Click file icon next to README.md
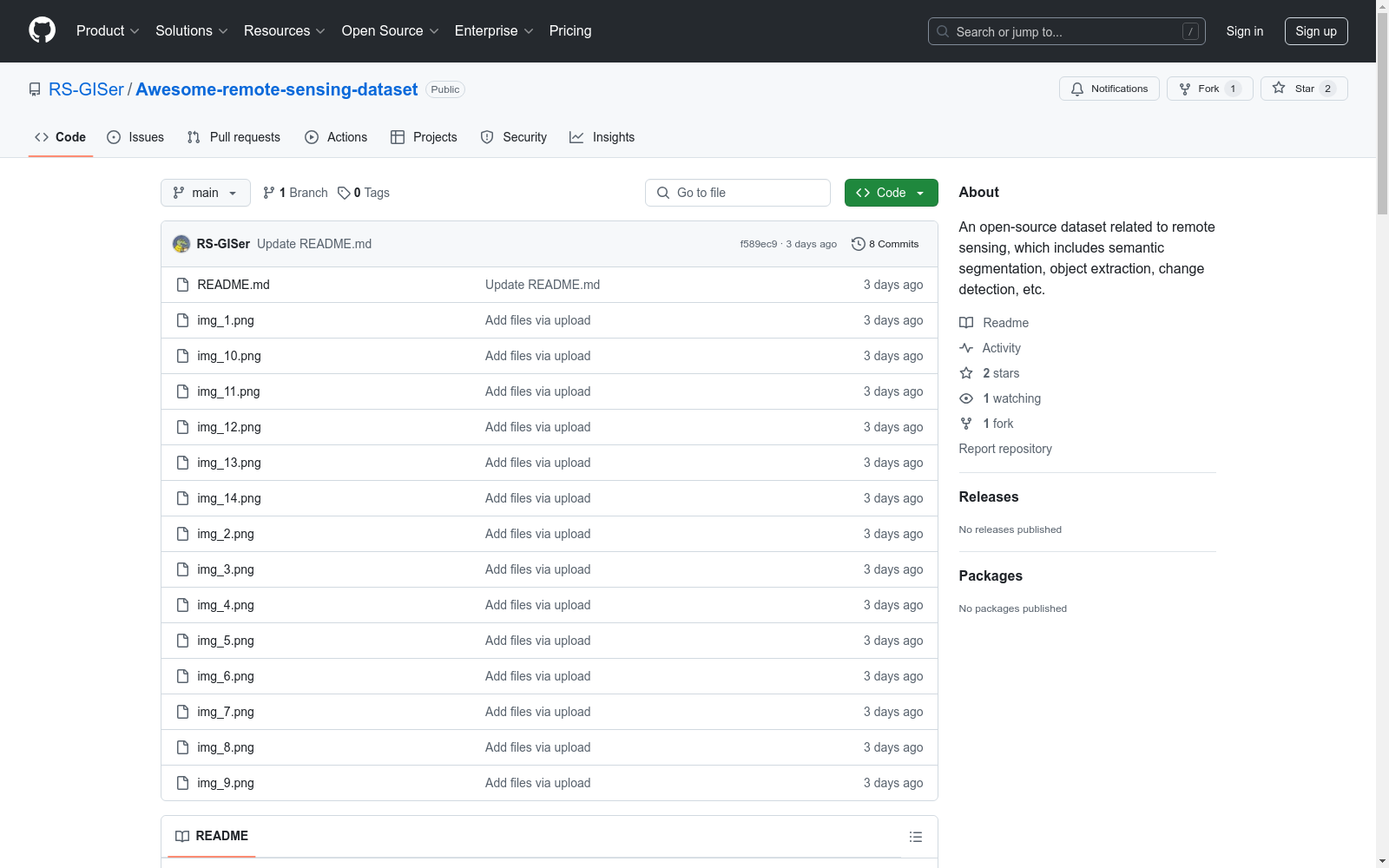Screen dimensions: 1389x868 pyautogui.click(x=182, y=285)
